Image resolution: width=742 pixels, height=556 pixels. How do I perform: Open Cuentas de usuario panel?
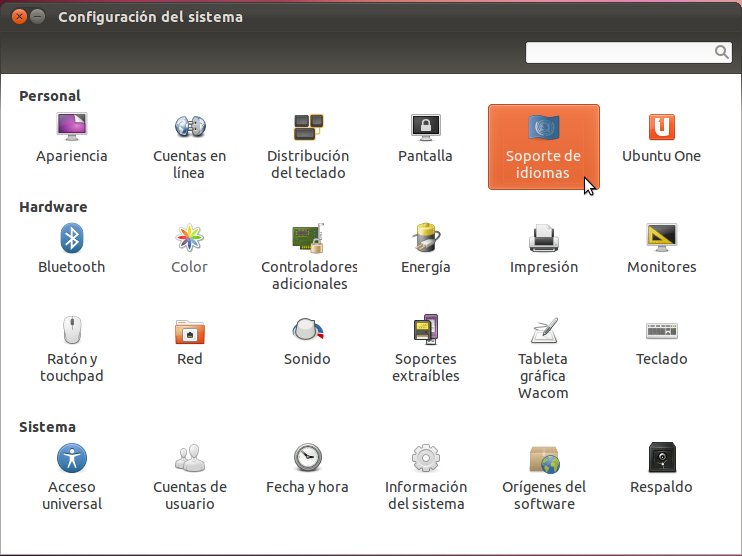click(x=189, y=477)
